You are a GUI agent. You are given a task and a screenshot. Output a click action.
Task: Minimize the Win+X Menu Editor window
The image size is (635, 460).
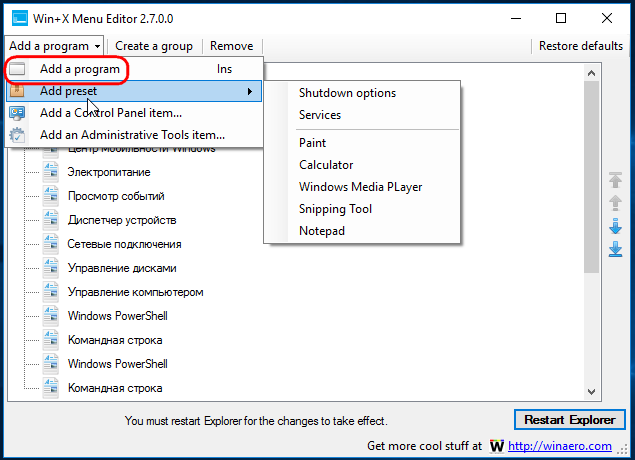click(x=516, y=18)
